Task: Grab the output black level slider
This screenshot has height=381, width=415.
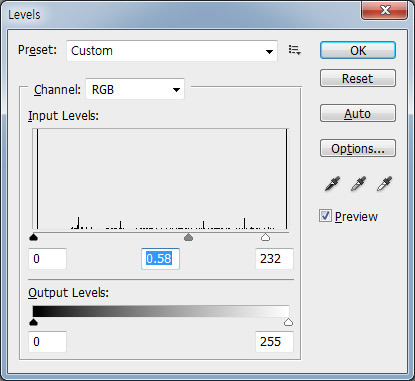Action: (33, 322)
